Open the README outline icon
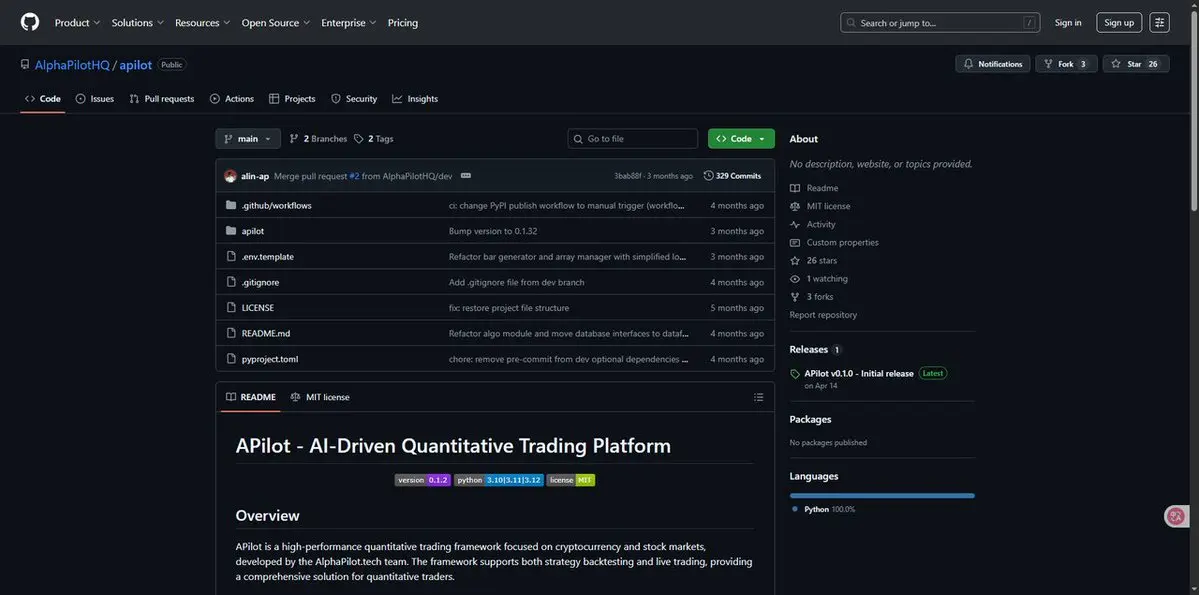This screenshot has width=1199, height=595. (x=758, y=397)
